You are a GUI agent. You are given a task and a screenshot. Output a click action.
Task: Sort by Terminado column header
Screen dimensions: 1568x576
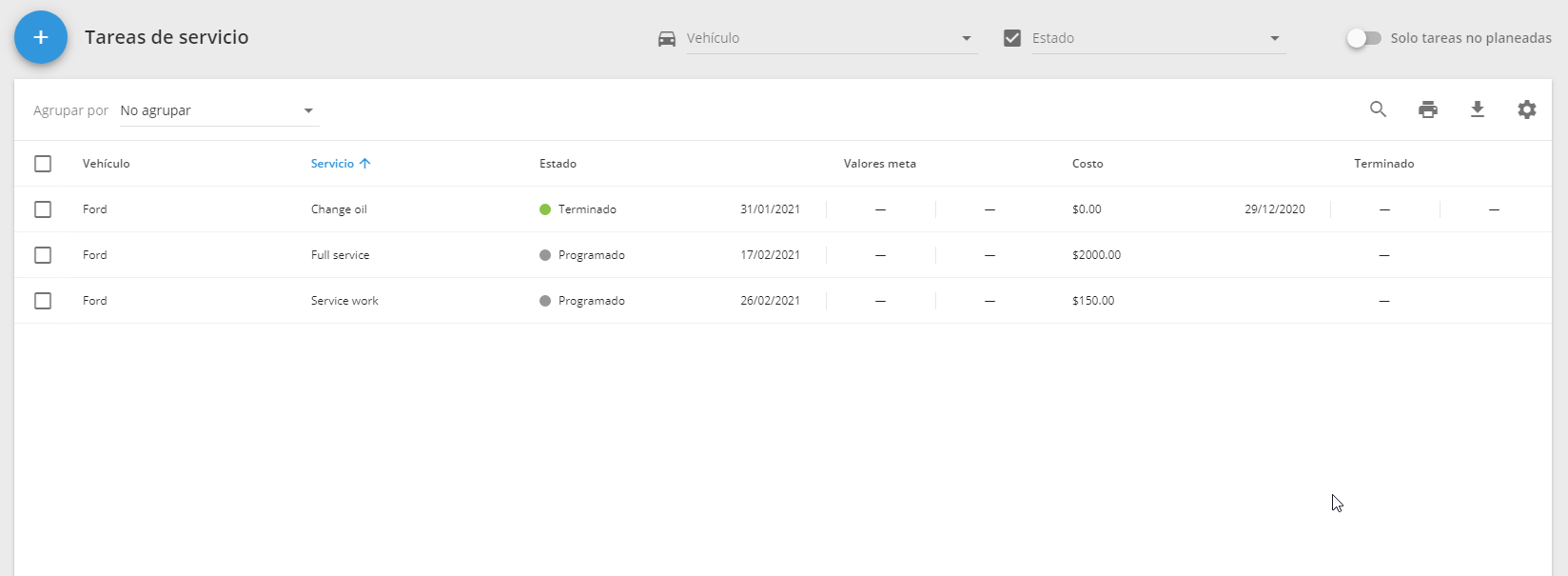pyautogui.click(x=1384, y=164)
